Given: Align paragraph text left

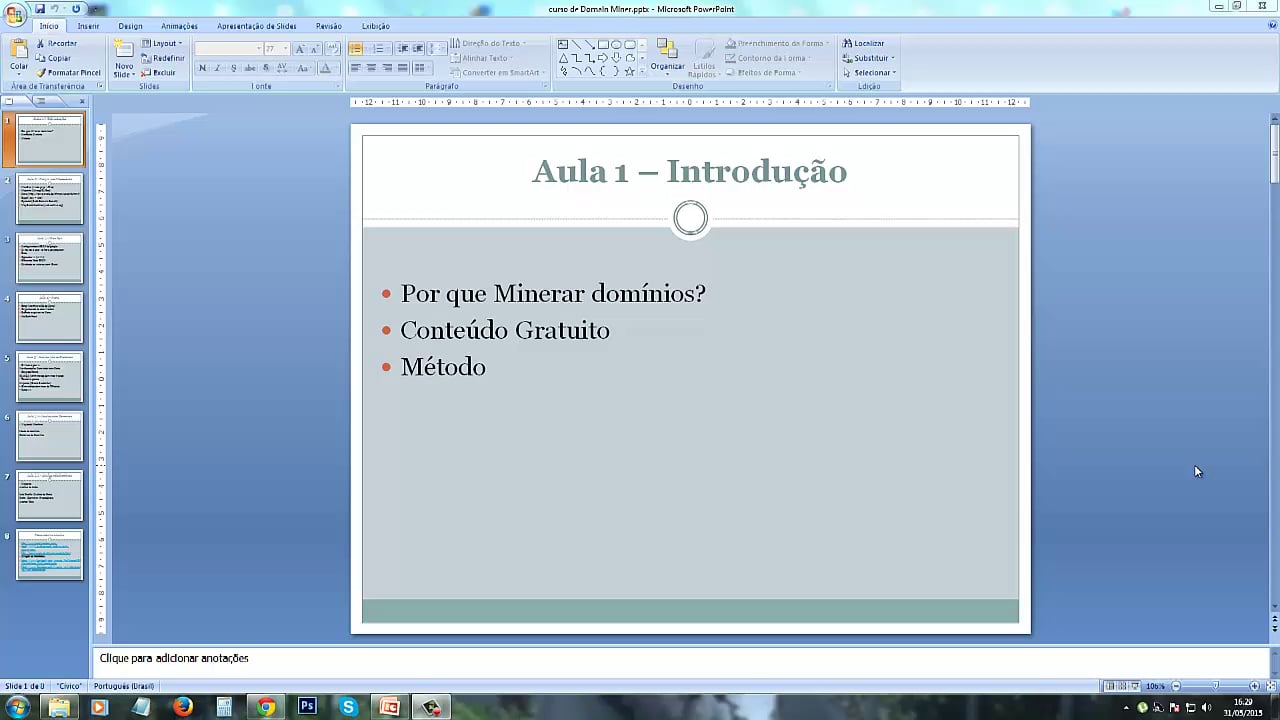Looking at the screenshot, I should click(355, 67).
